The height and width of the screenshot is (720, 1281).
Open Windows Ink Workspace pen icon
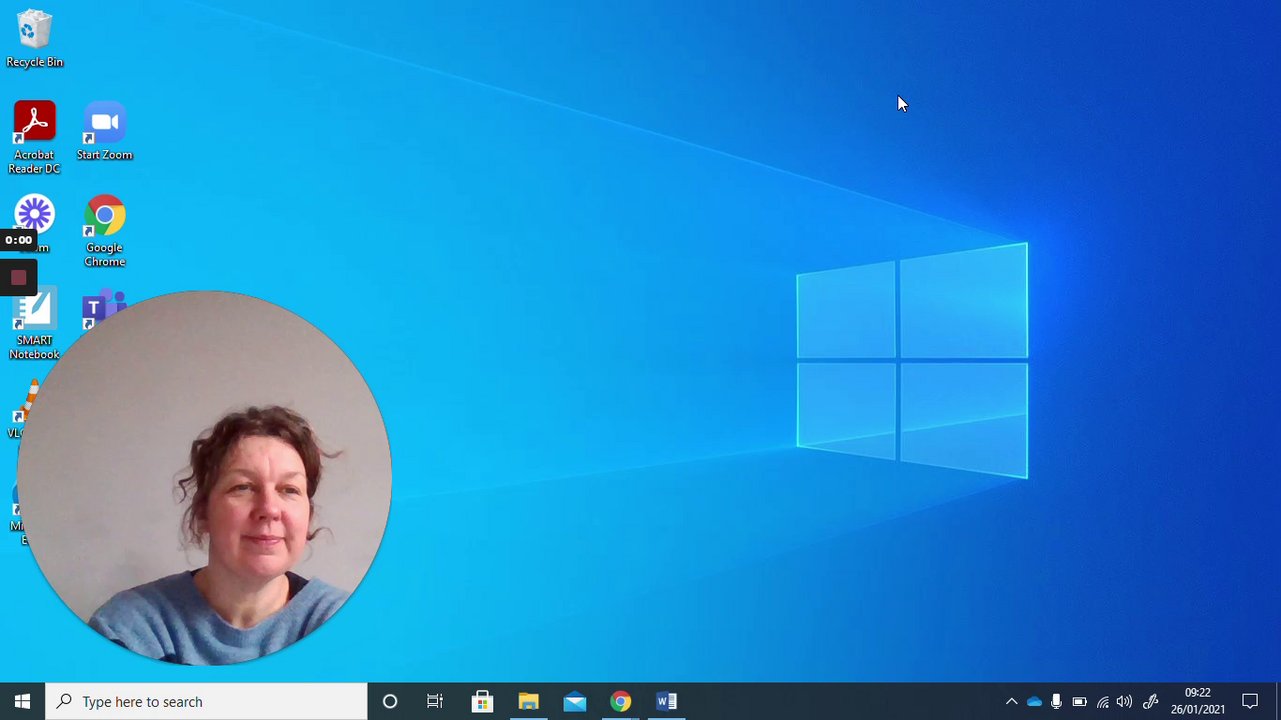pyautogui.click(x=1150, y=701)
